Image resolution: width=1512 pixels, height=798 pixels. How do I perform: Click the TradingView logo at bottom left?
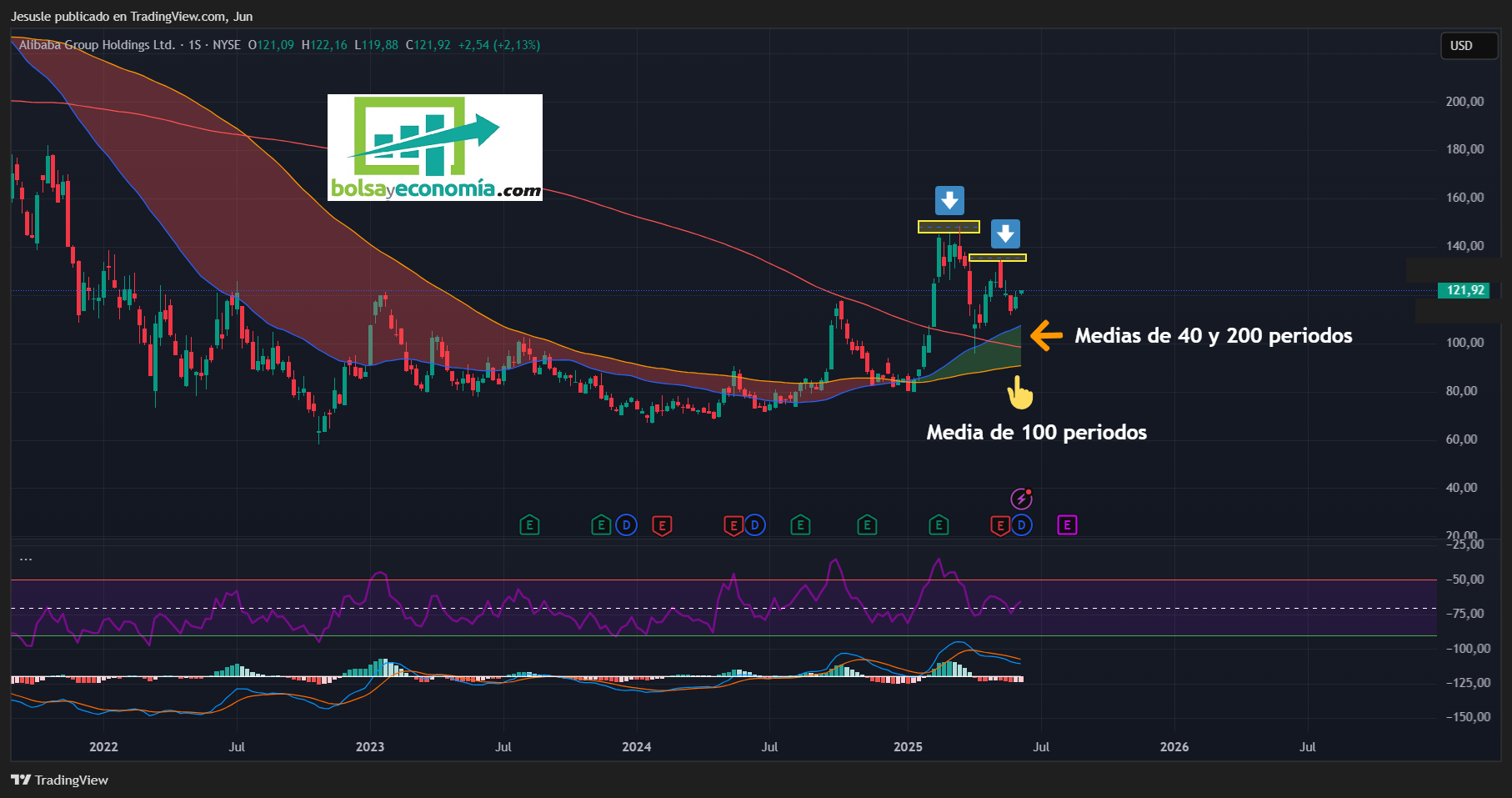pyautogui.click(x=60, y=780)
